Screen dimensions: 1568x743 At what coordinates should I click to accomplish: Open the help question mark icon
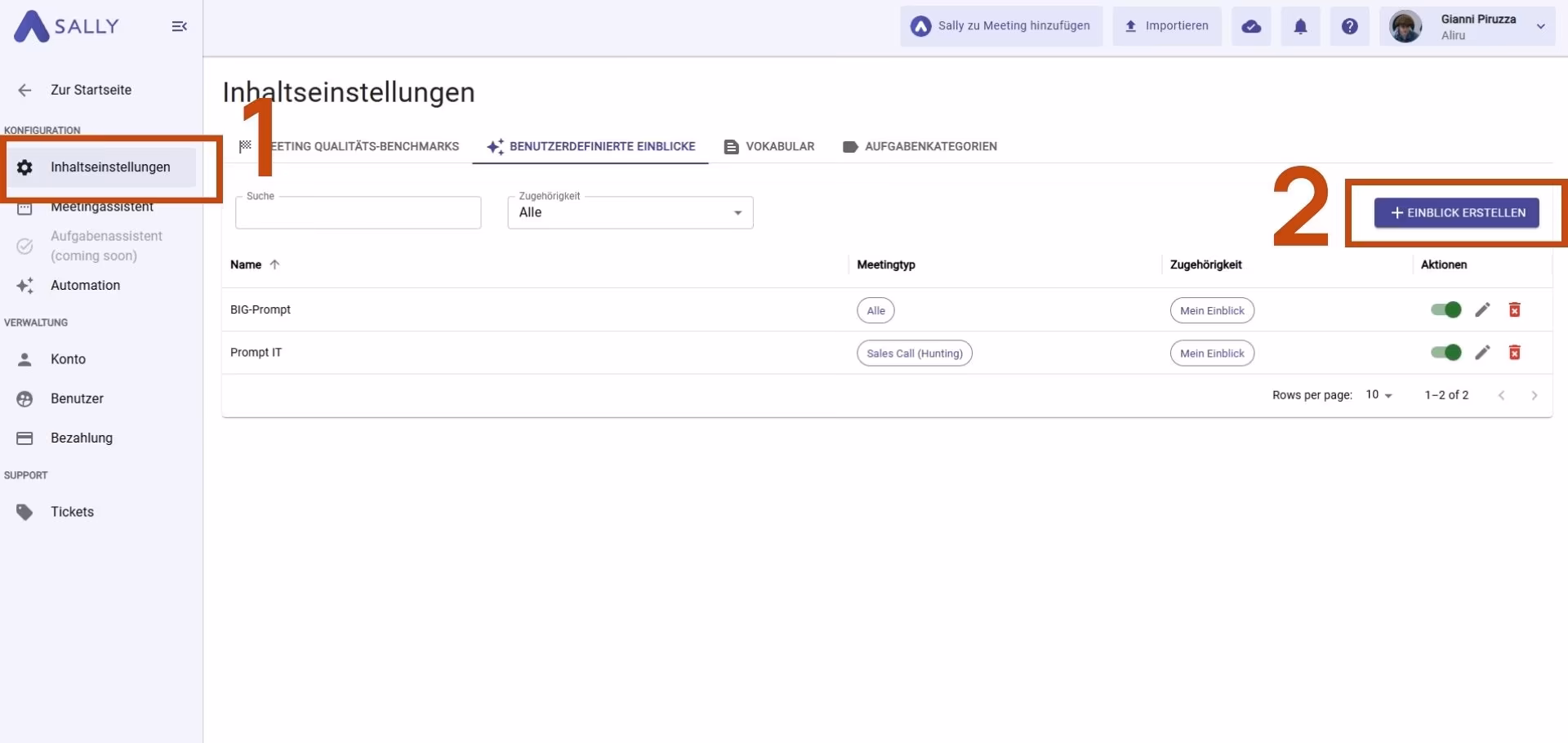(1350, 26)
